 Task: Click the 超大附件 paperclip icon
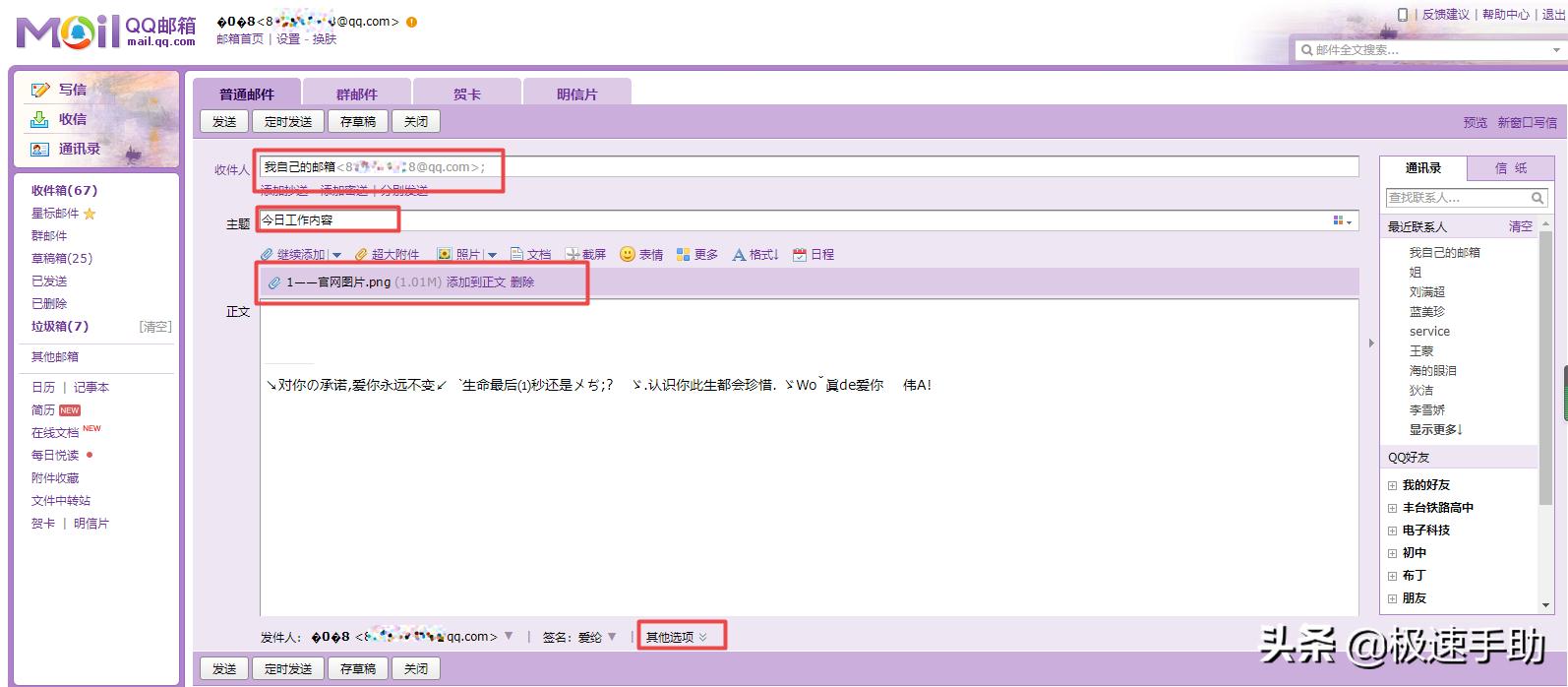pyautogui.click(x=361, y=254)
